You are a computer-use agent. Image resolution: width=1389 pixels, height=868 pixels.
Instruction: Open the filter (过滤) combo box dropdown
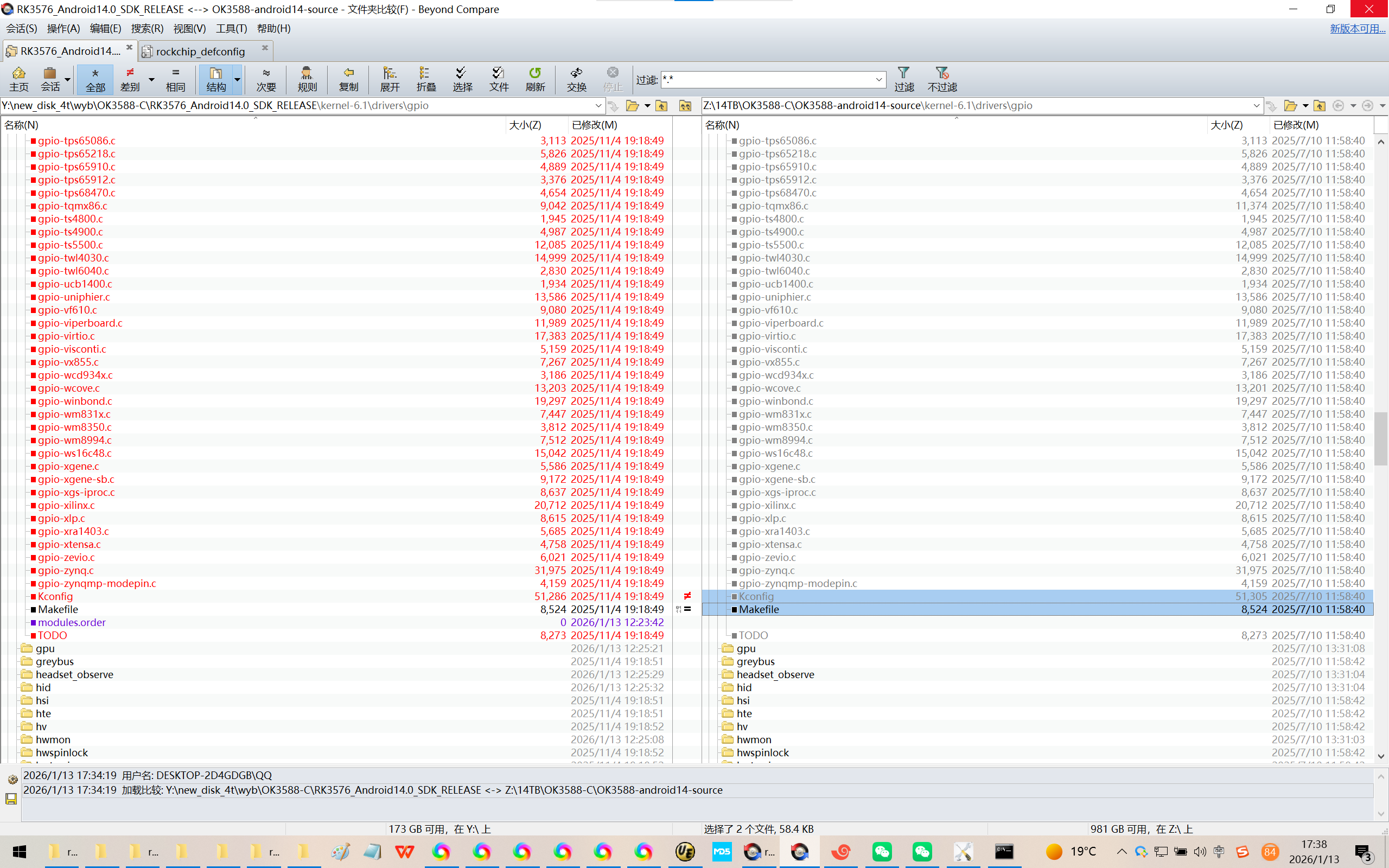[878, 80]
